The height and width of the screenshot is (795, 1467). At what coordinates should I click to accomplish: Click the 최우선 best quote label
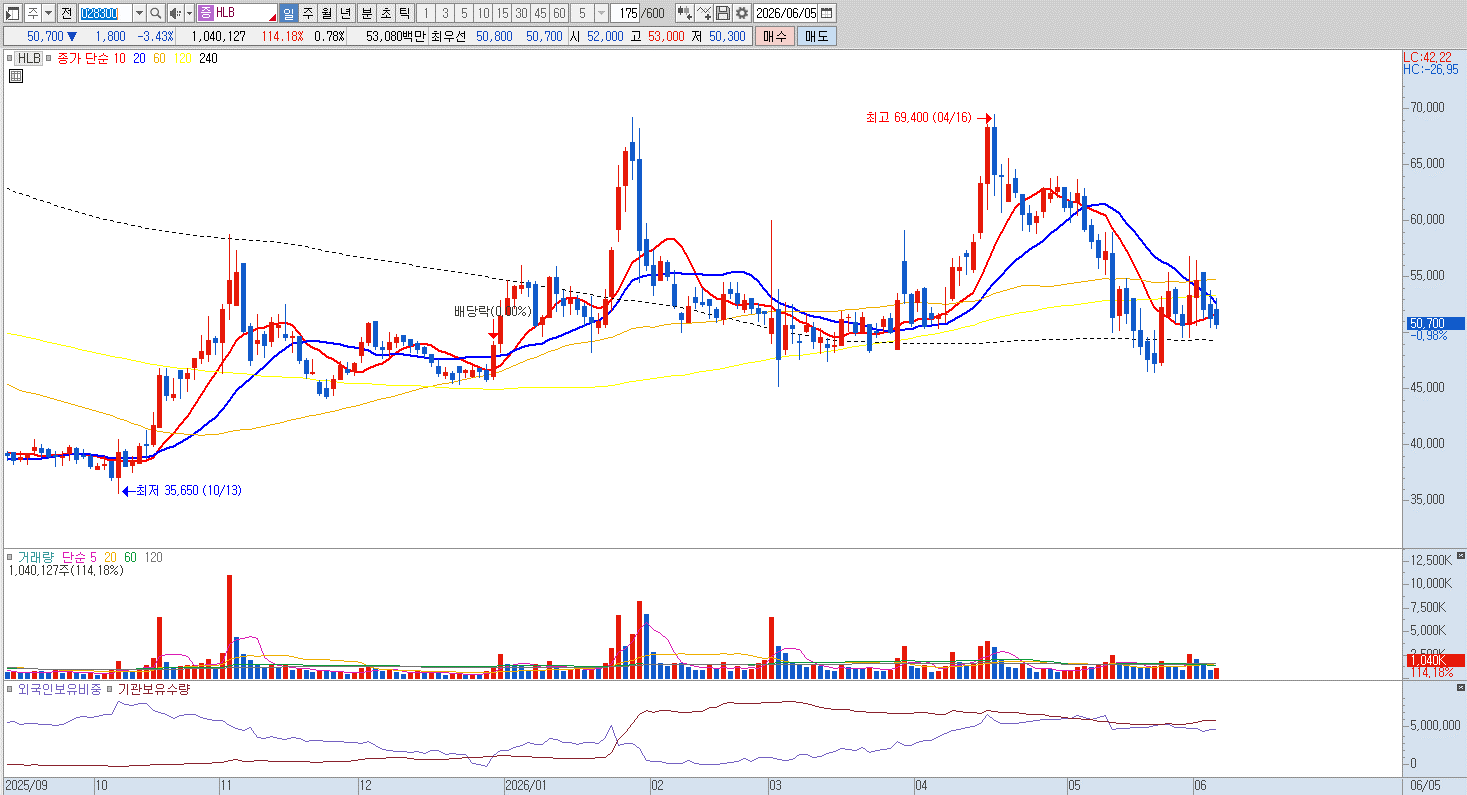449,36
